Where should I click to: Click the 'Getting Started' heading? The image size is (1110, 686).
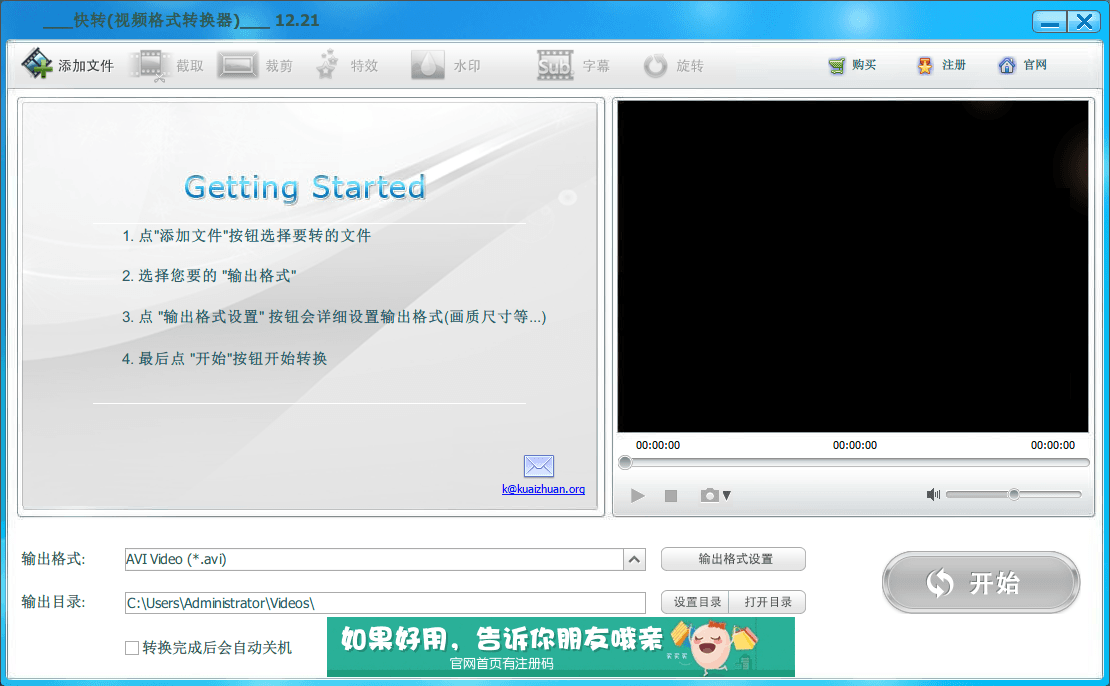(x=304, y=188)
